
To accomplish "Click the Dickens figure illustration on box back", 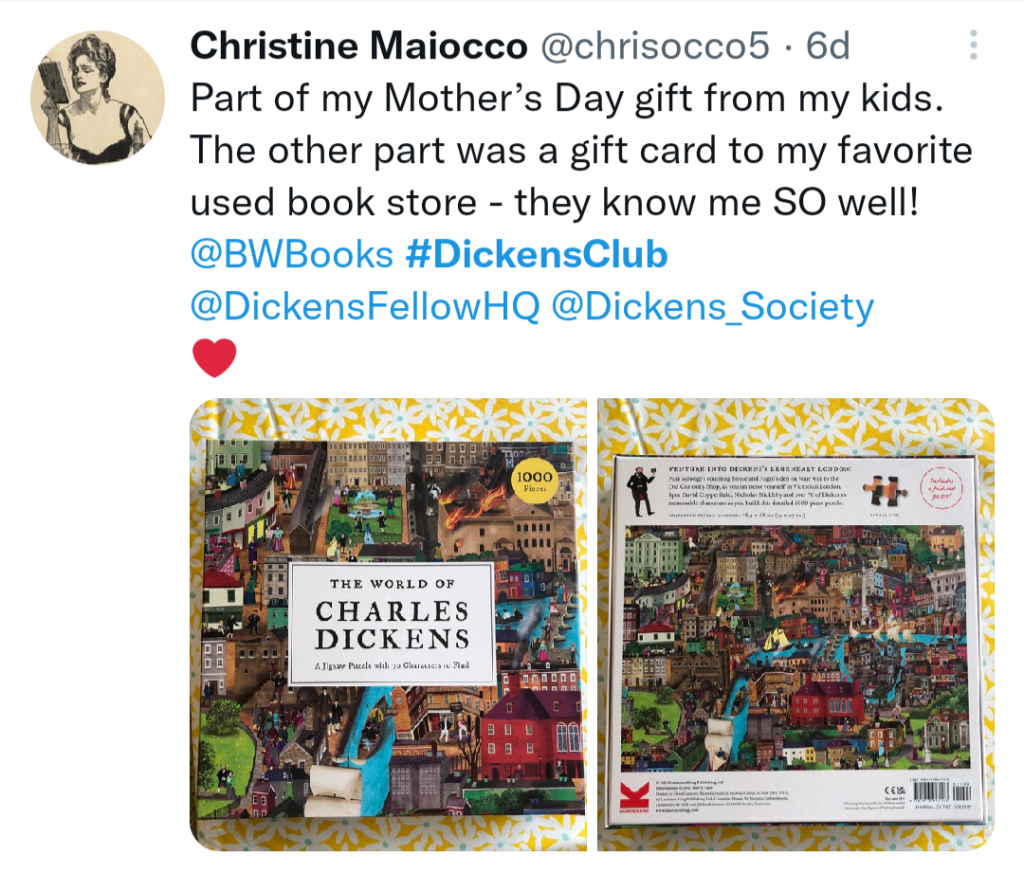I will pyautogui.click(x=641, y=491).
